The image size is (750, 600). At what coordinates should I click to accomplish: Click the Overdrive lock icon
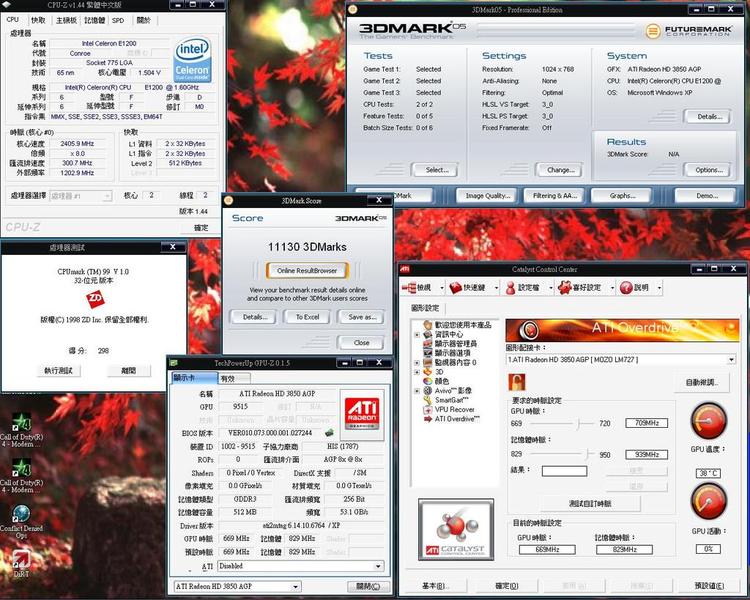517,382
